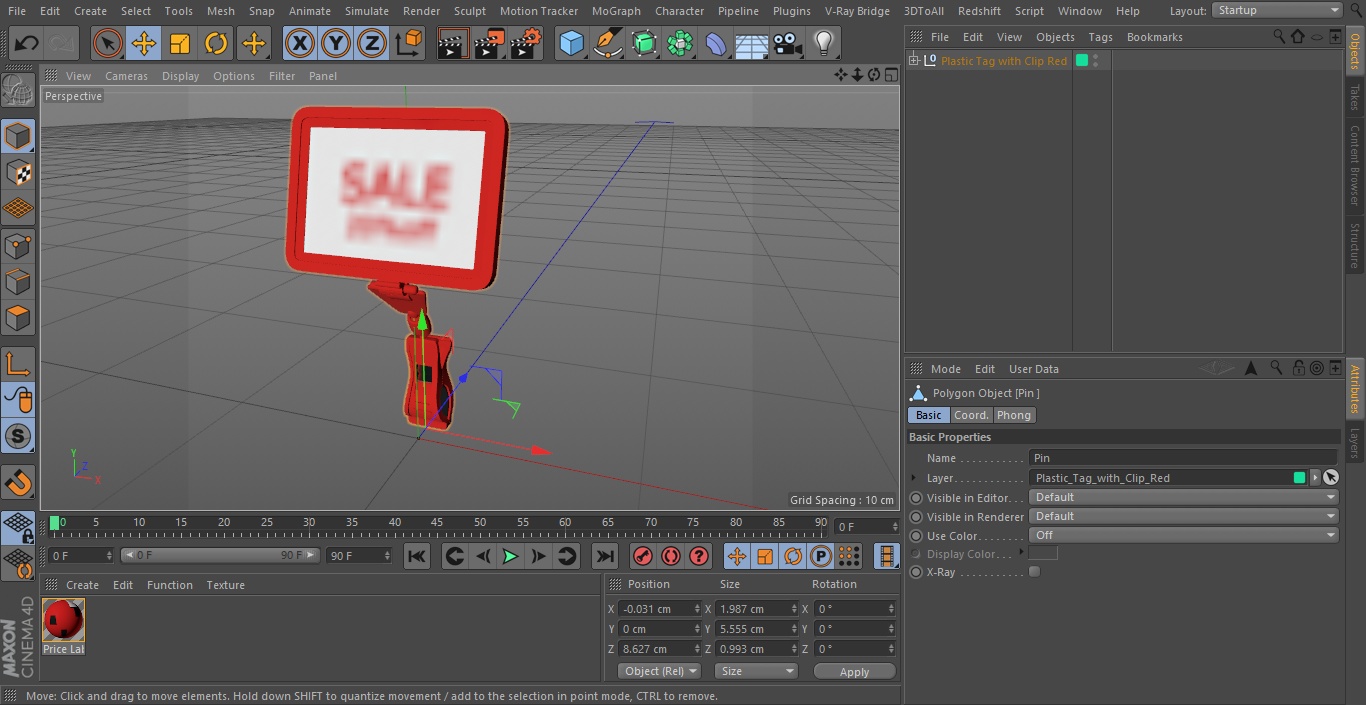Toggle Z axis lock
The width and height of the screenshot is (1366, 705).
[x=372, y=43]
